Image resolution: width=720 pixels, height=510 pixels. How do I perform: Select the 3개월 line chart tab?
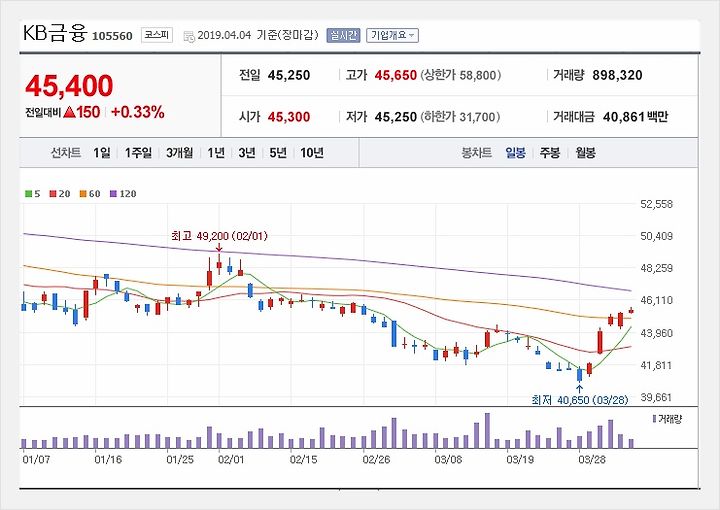pyautogui.click(x=179, y=153)
